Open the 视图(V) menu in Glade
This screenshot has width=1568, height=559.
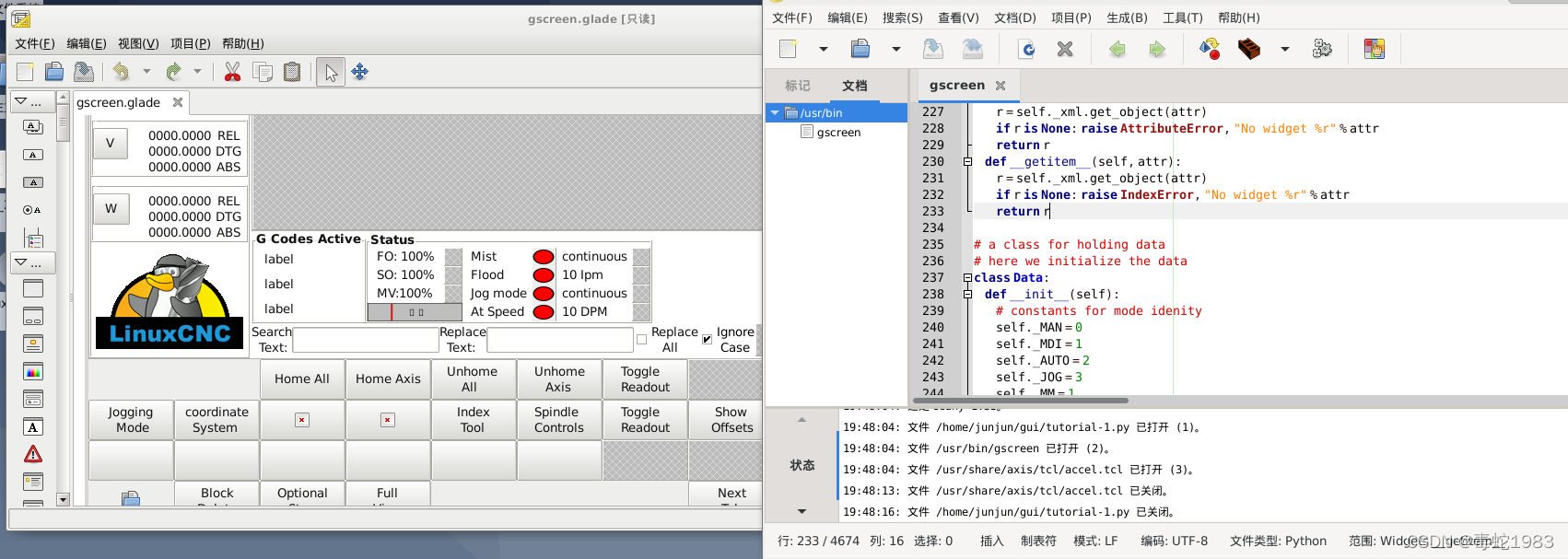click(138, 43)
